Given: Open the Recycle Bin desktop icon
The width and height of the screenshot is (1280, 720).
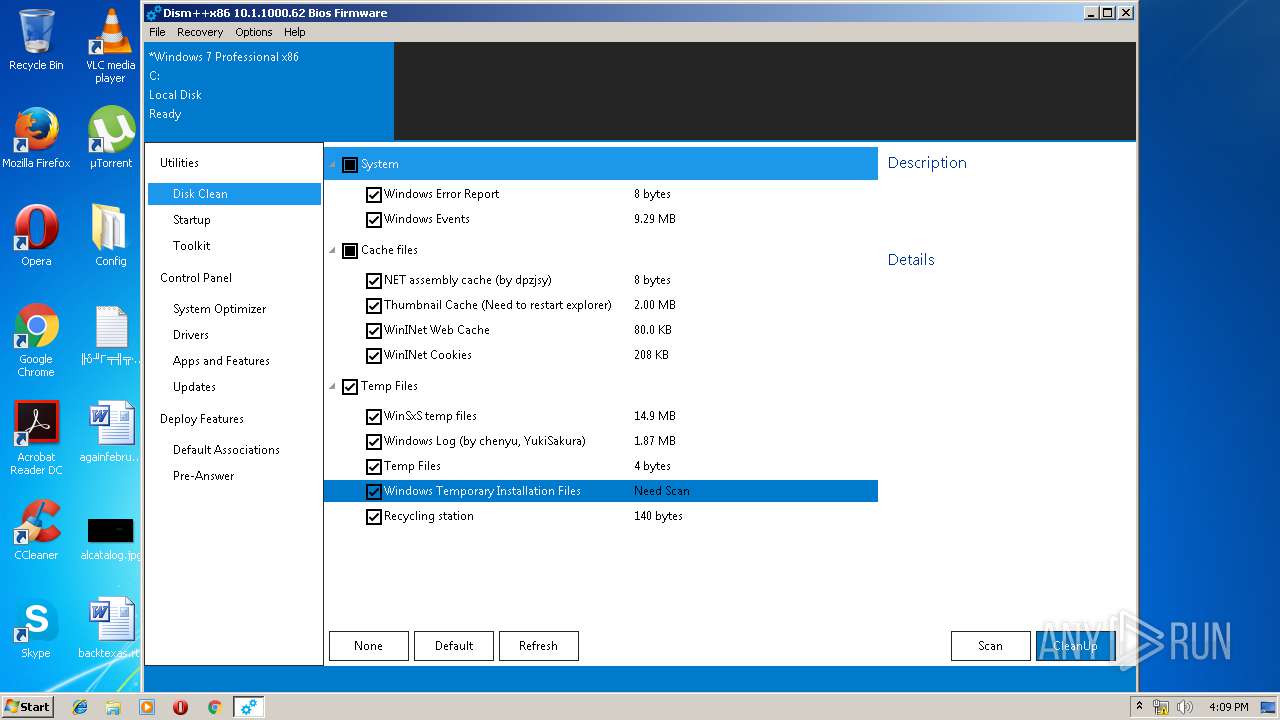Looking at the screenshot, I should tap(36, 40).
